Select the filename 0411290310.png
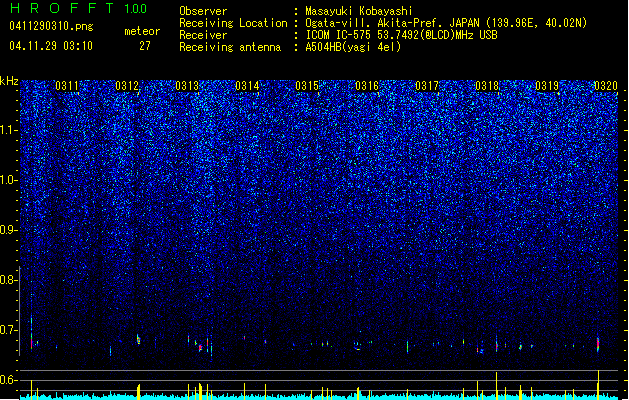Image resolution: width=629 pixels, height=400 pixels. click(51, 26)
